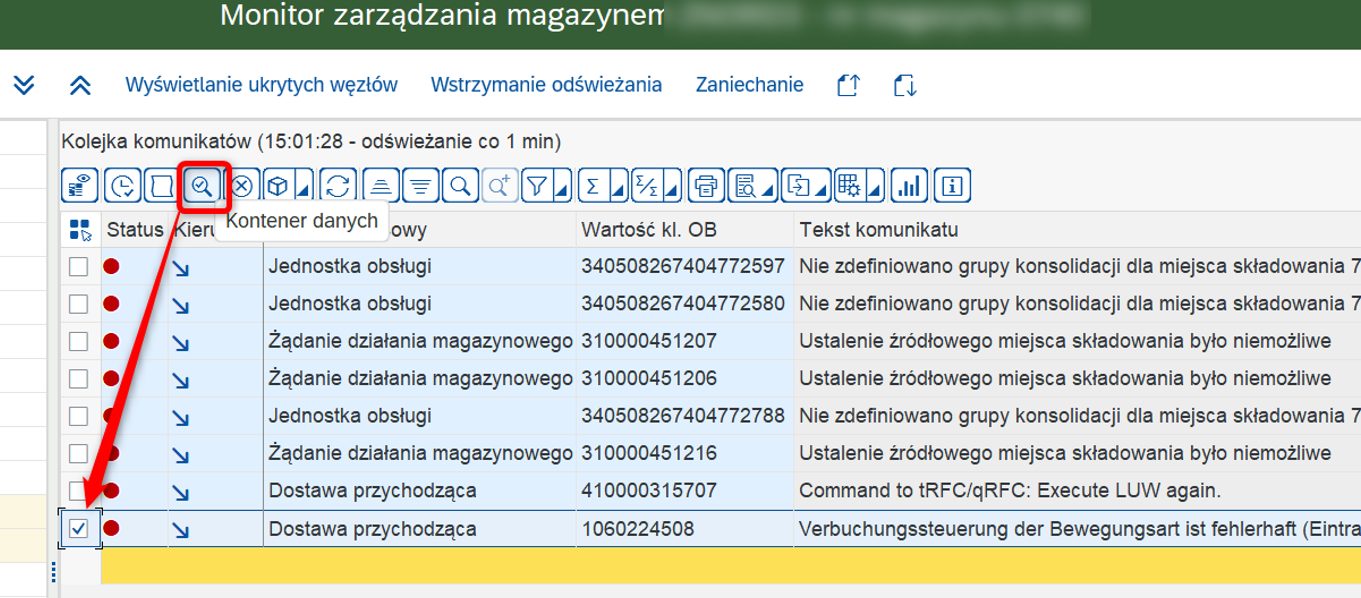Click the information icon at toolbar end

click(952, 186)
